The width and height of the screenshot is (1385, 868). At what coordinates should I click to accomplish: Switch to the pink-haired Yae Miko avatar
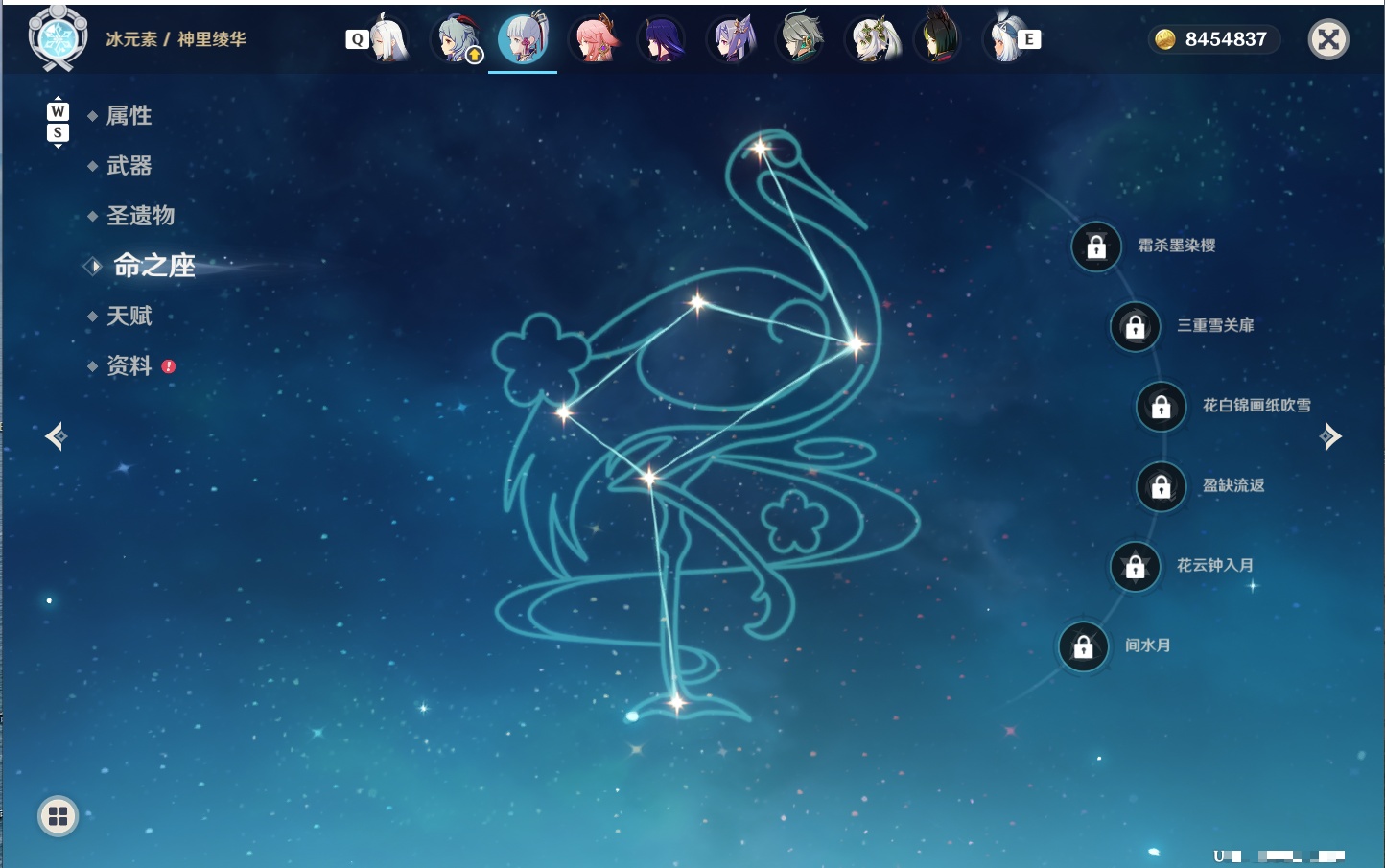pyautogui.click(x=595, y=39)
